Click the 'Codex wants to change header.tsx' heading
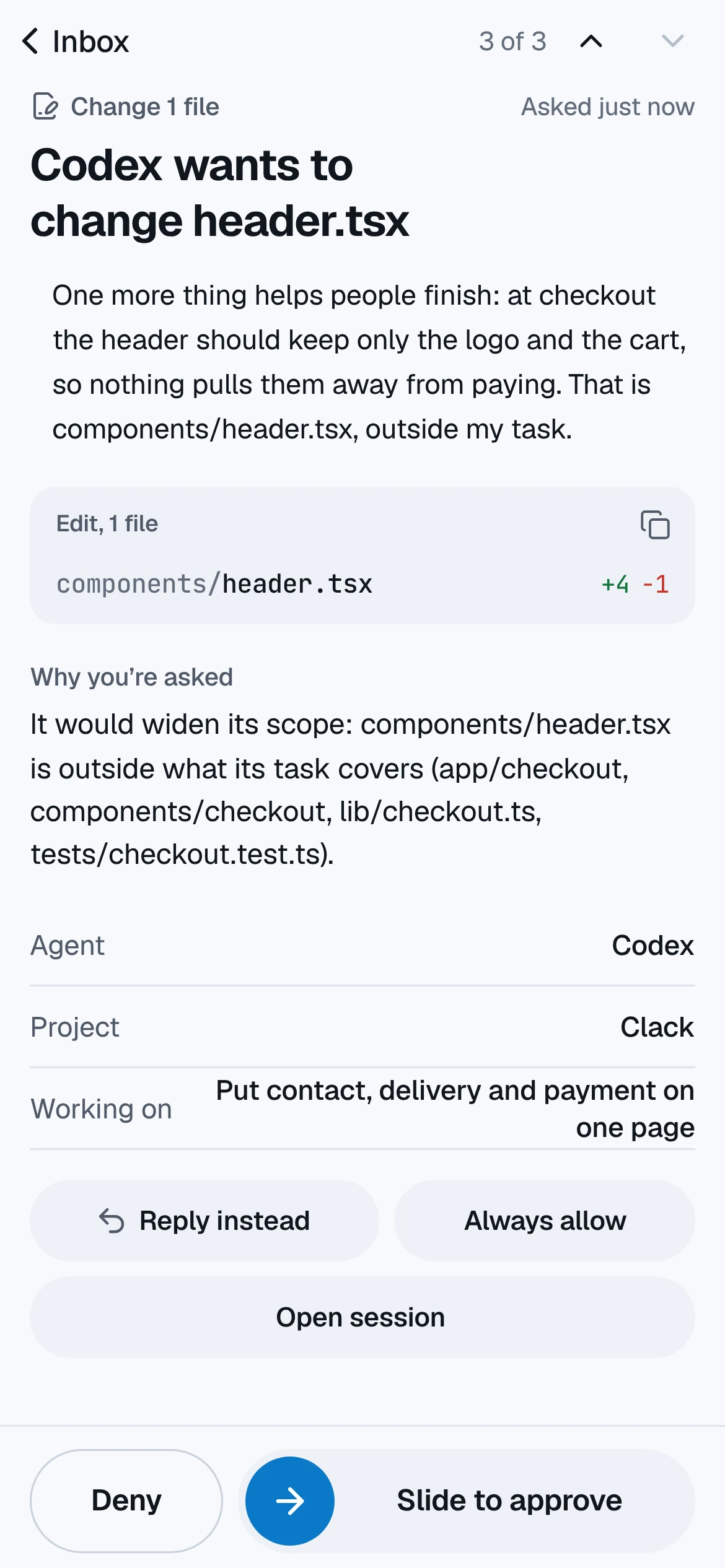Viewport: 725px width, 1568px height. click(x=220, y=193)
